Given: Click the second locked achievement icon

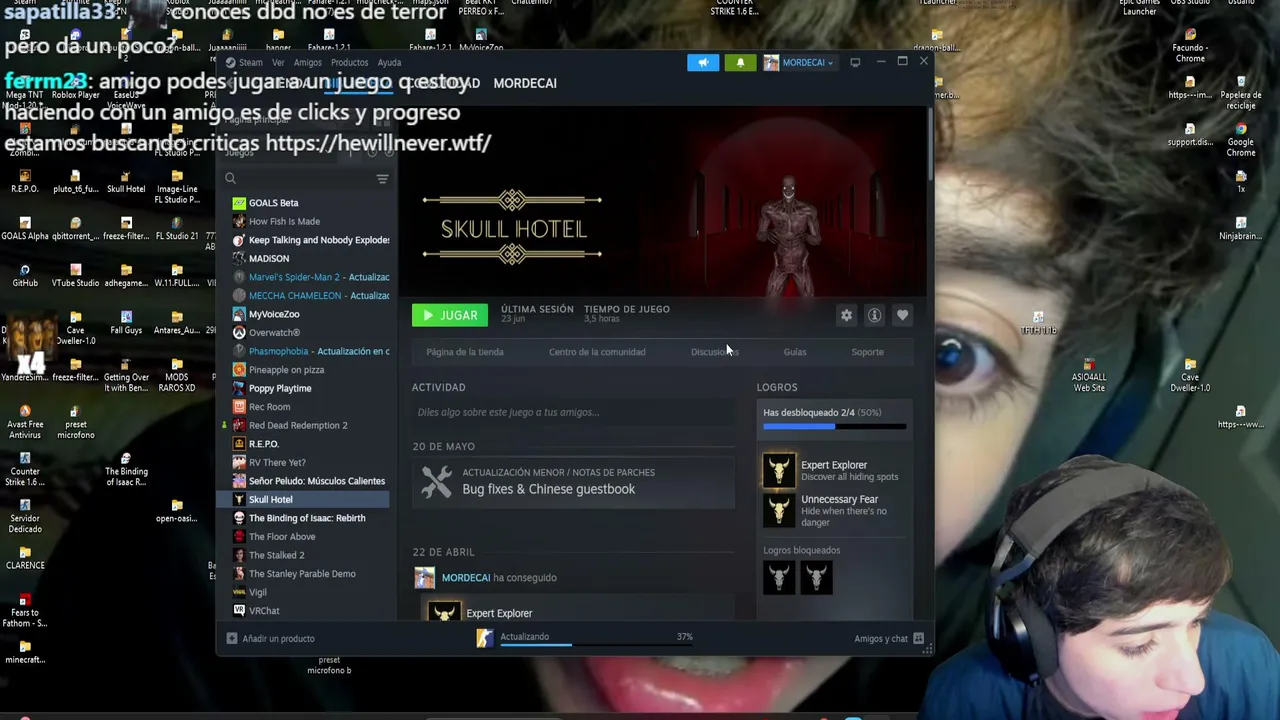Looking at the screenshot, I should pos(816,577).
